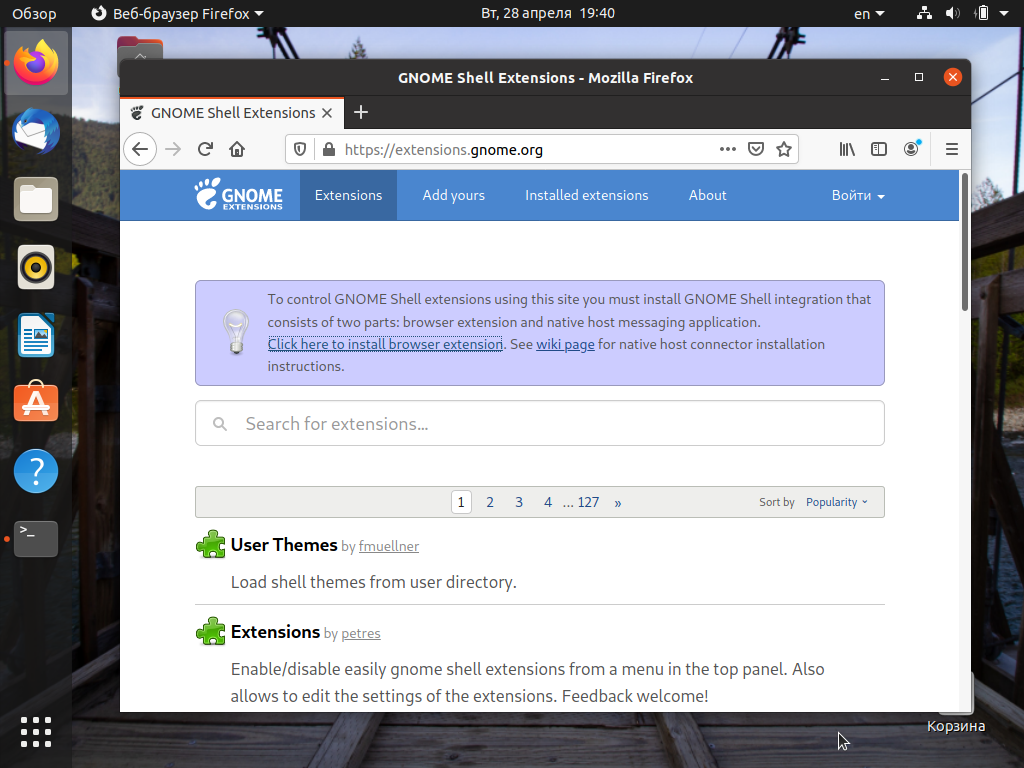Click the GNOME Shell Extensions tab
This screenshot has width=1024, height=768.
(232, 113)
